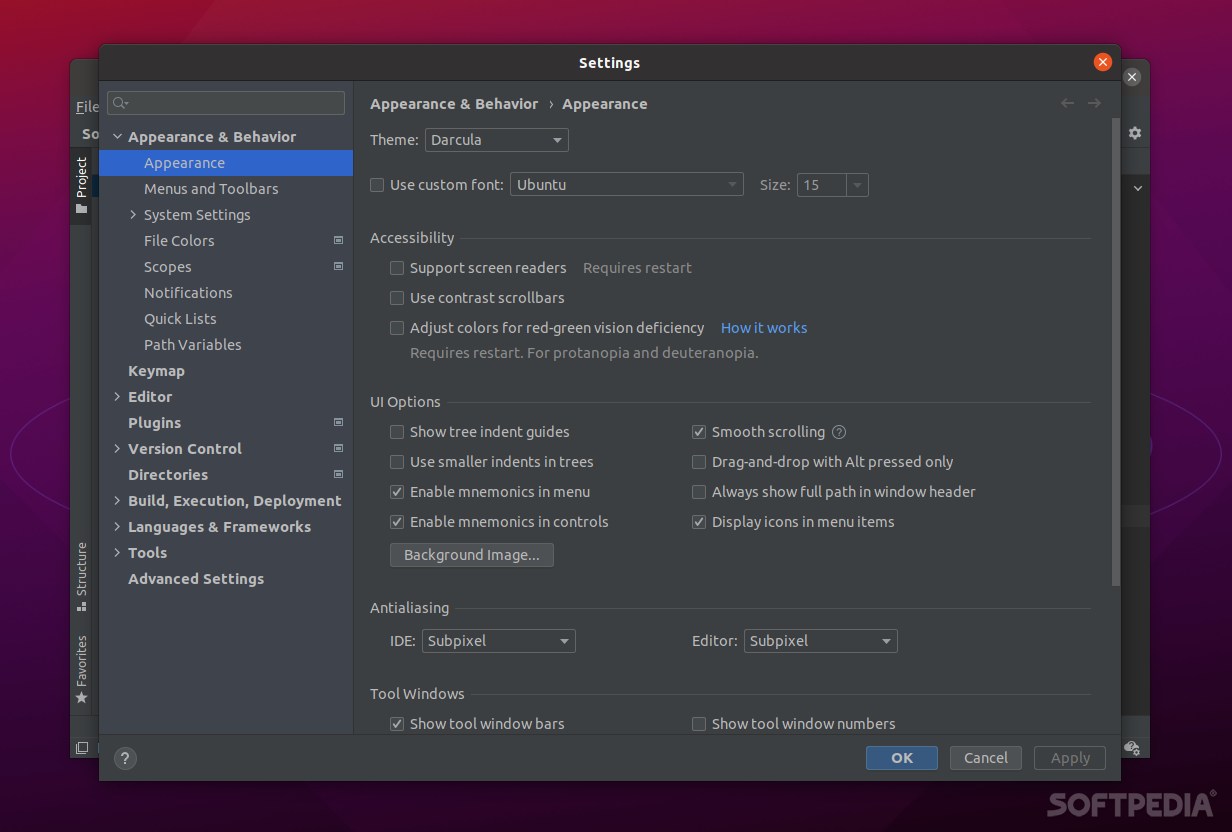
Task: Enable Show tree indent guides
Action: [397, 432]
